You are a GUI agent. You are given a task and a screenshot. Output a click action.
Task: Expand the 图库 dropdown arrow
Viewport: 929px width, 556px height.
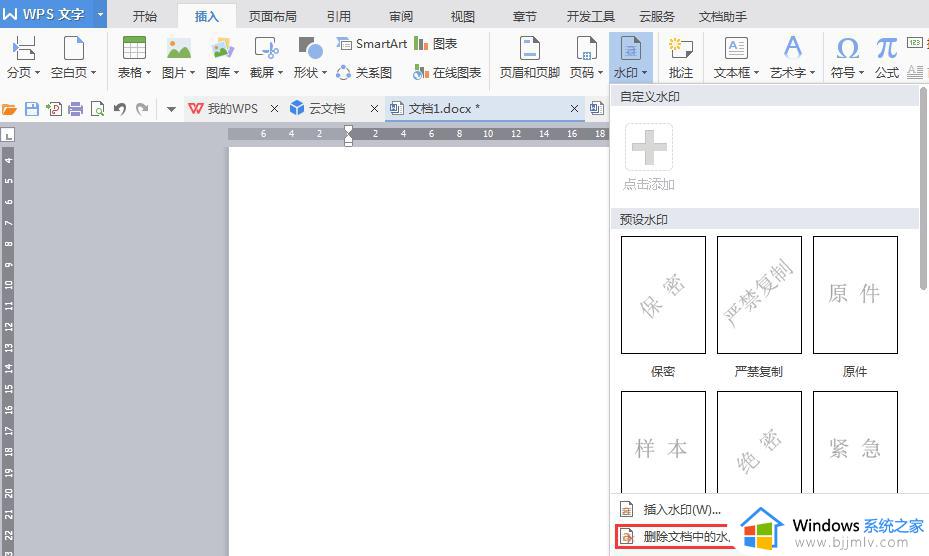pyautogui.click(x=236, y=73)
